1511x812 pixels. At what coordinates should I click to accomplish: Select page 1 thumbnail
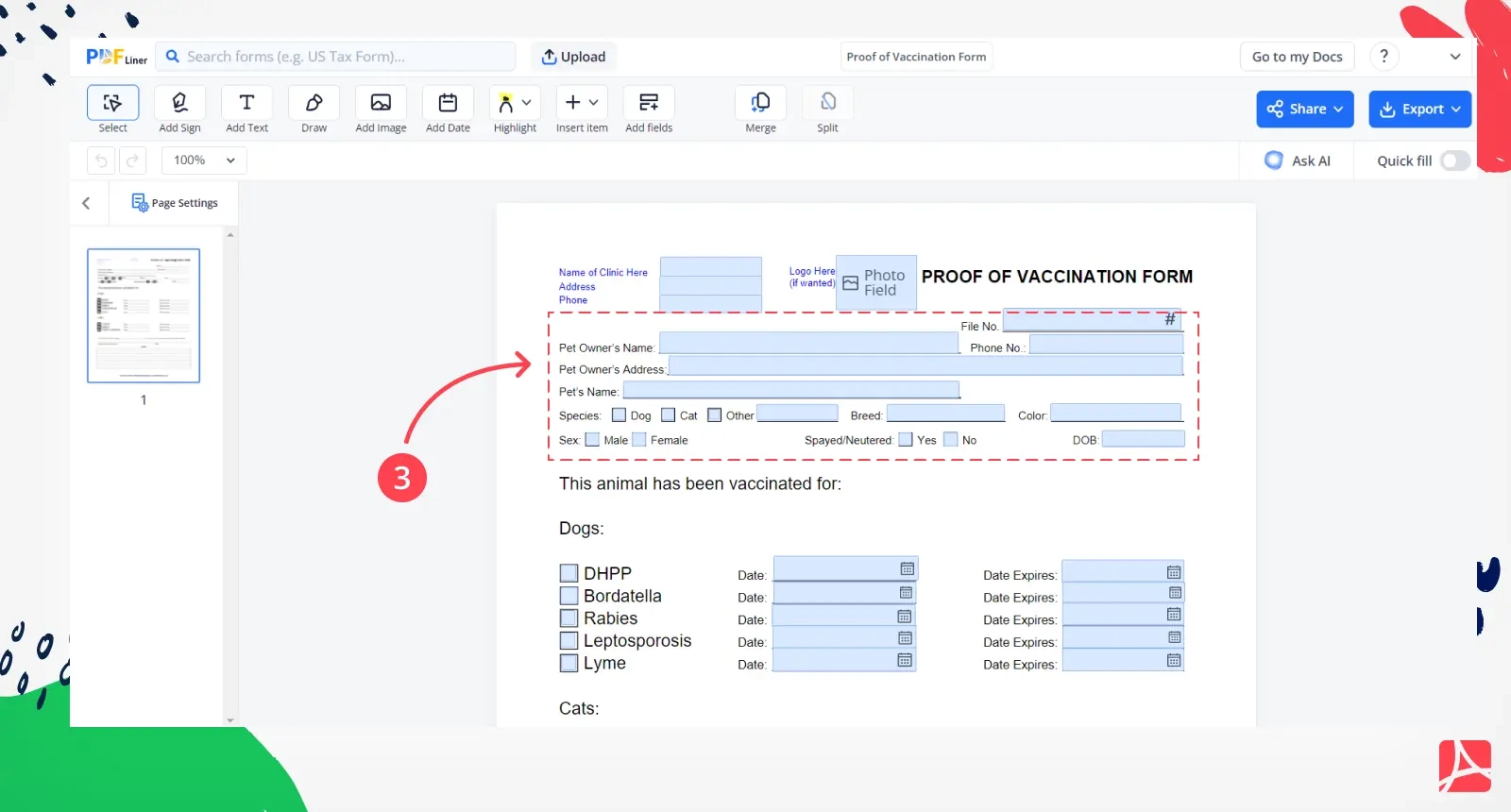pos(144,315)
